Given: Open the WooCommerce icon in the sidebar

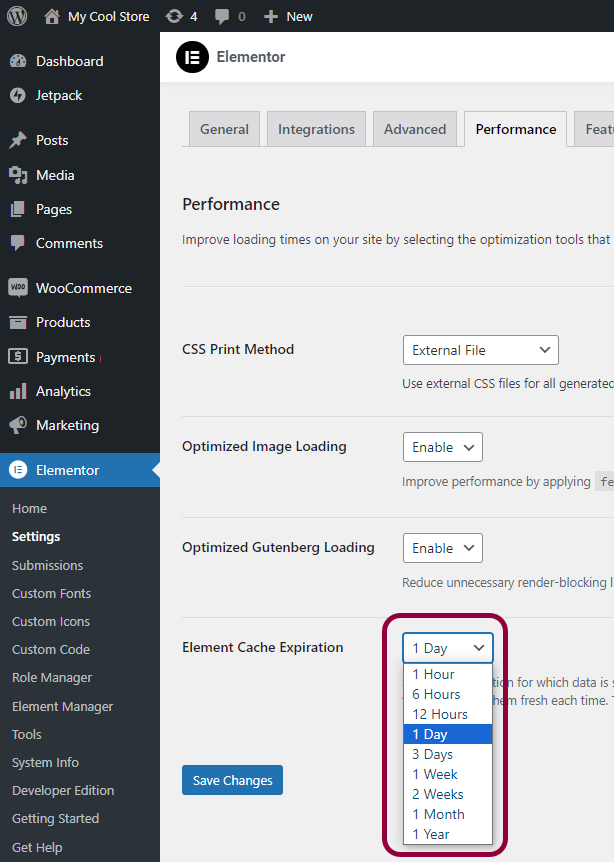Looking at the screenshot, I should click(18, 288).
